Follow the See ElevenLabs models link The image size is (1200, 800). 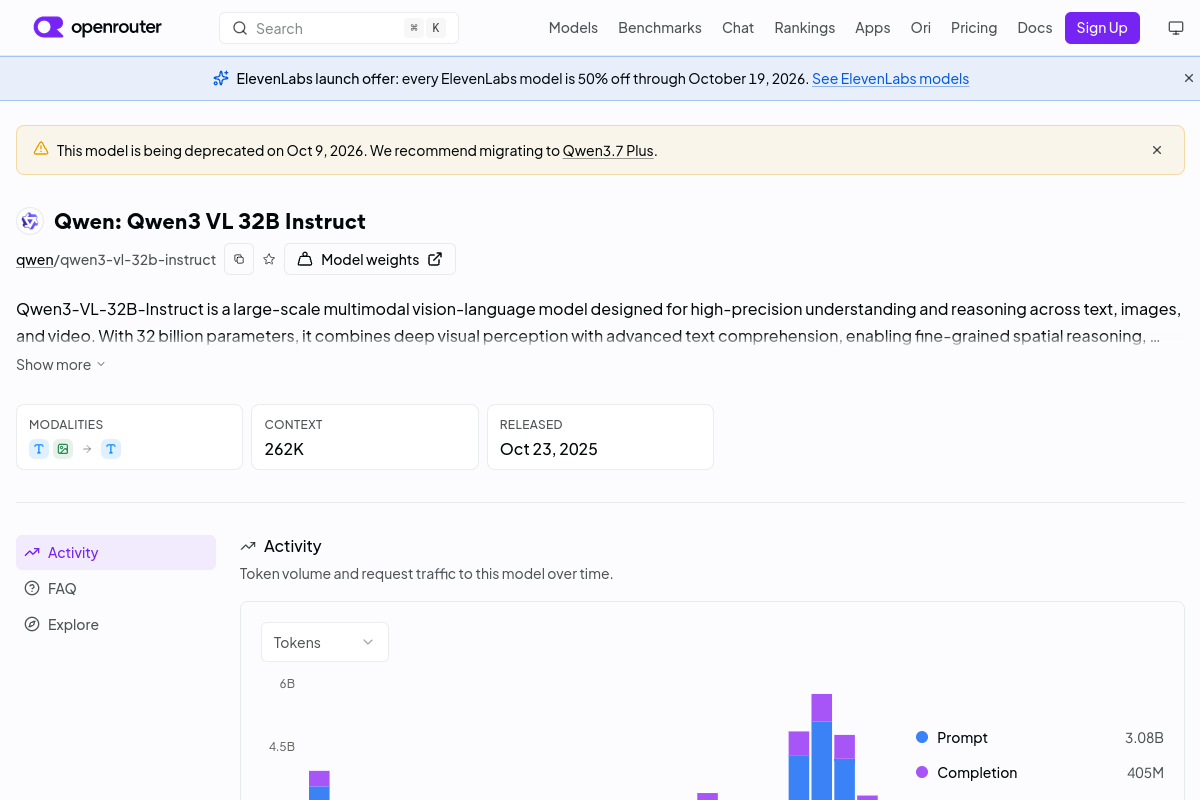890,78
